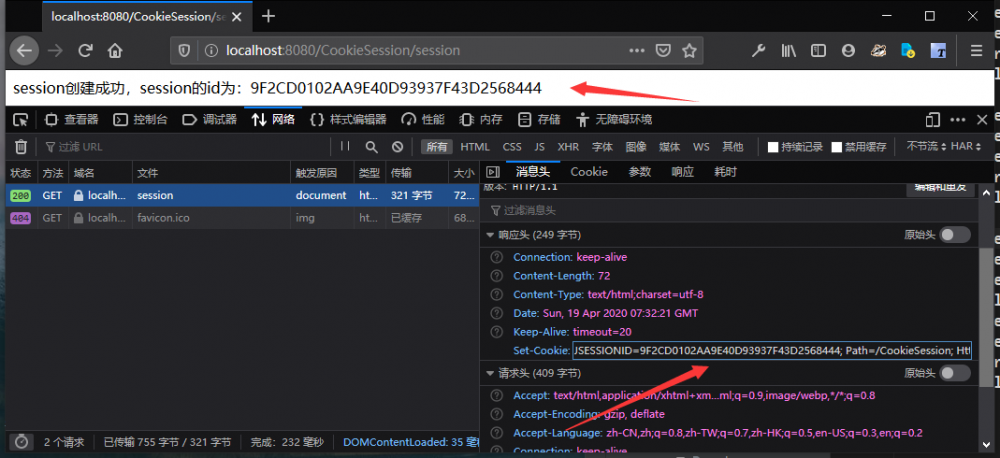This screenshot has width=1000, height=458.
Task: Search network requests with magnifier
Action: 371,147
